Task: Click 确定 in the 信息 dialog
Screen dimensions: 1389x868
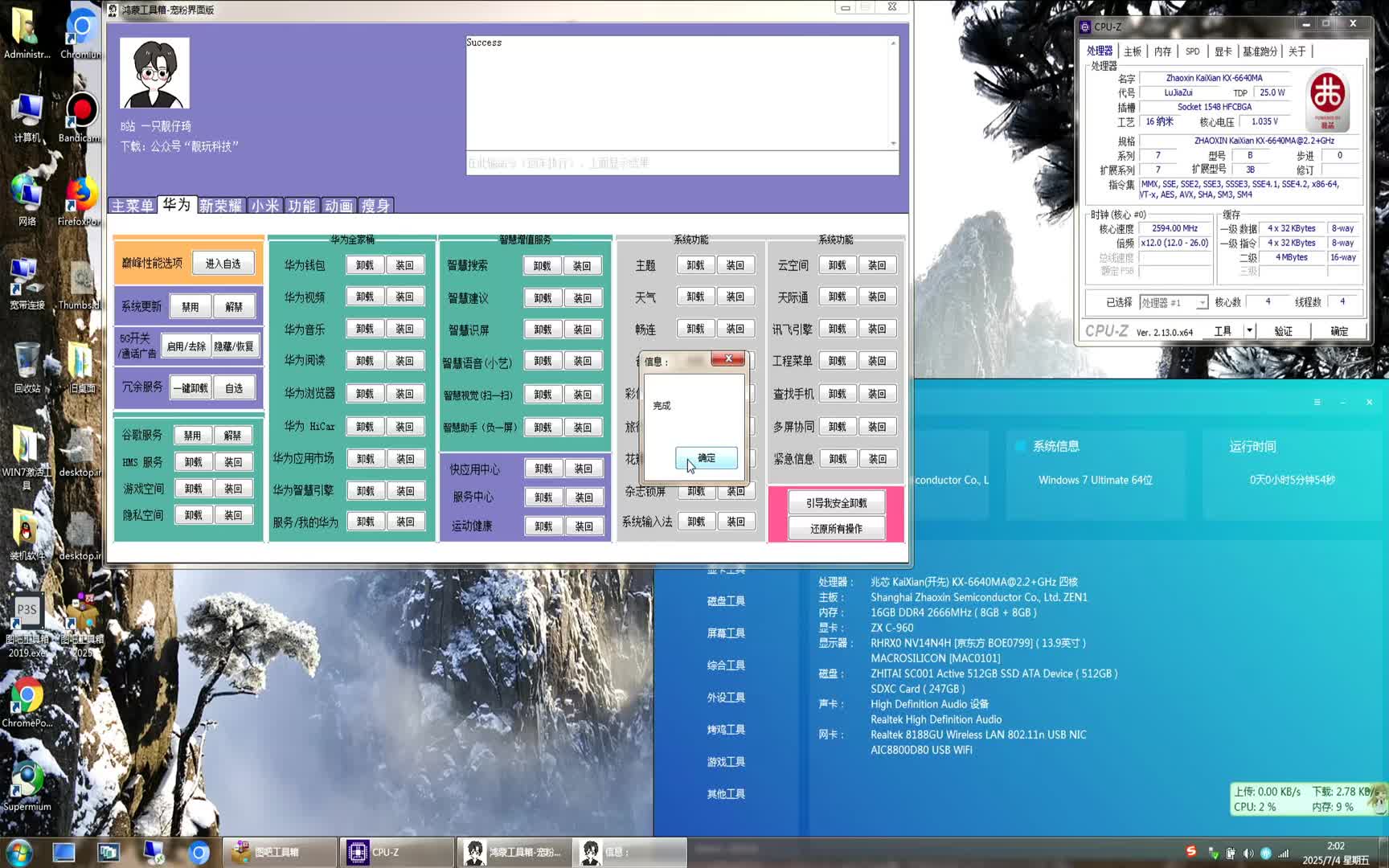Action: point(706,458)
